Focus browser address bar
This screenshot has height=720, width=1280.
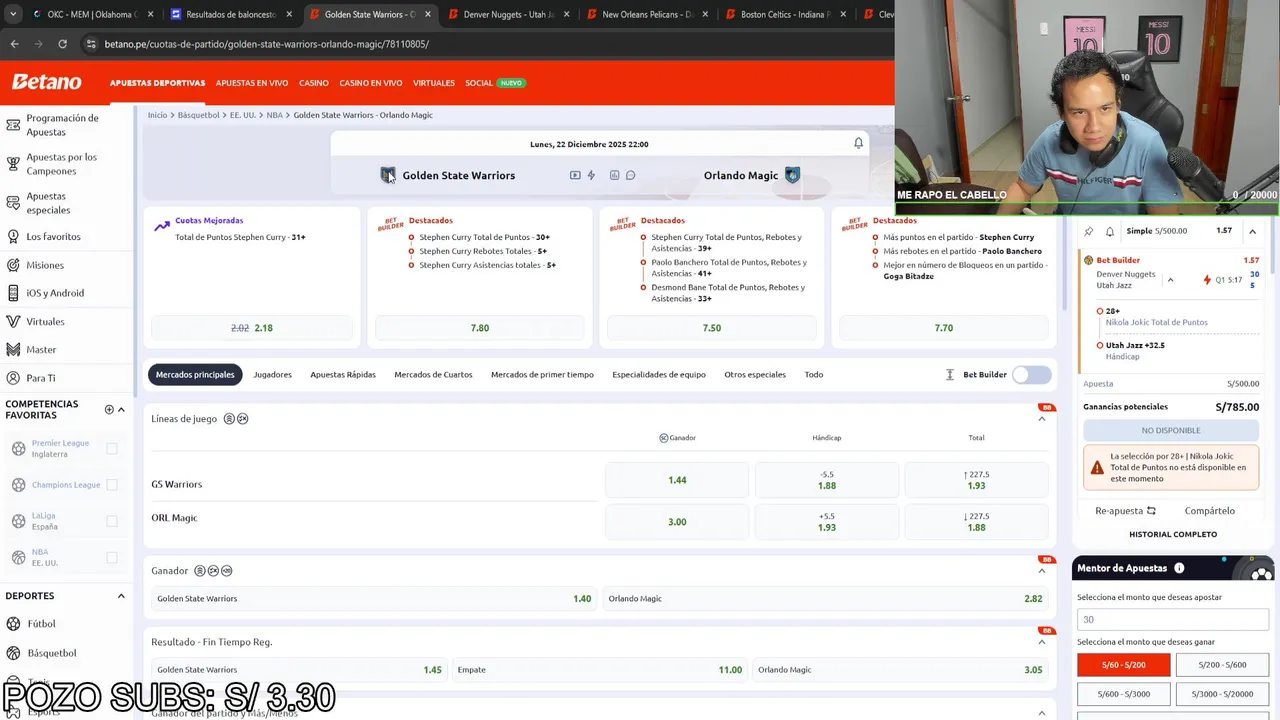[x=480, y=44]
